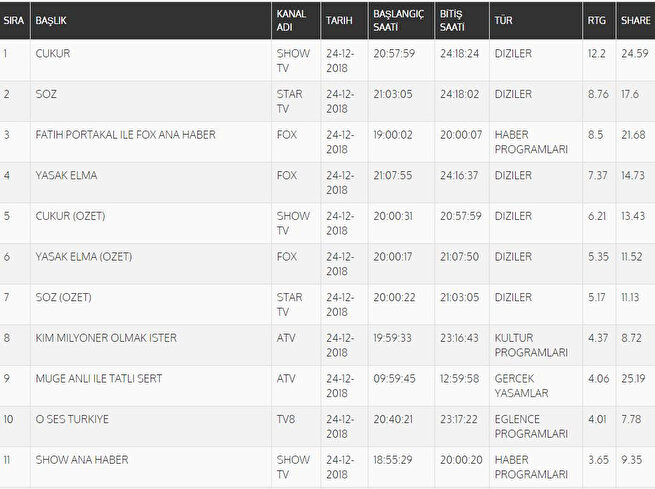Image resolution: width=655 pixels, height=489 pixels.
Task: Click the TARIH column header
Action: (338, 20)
